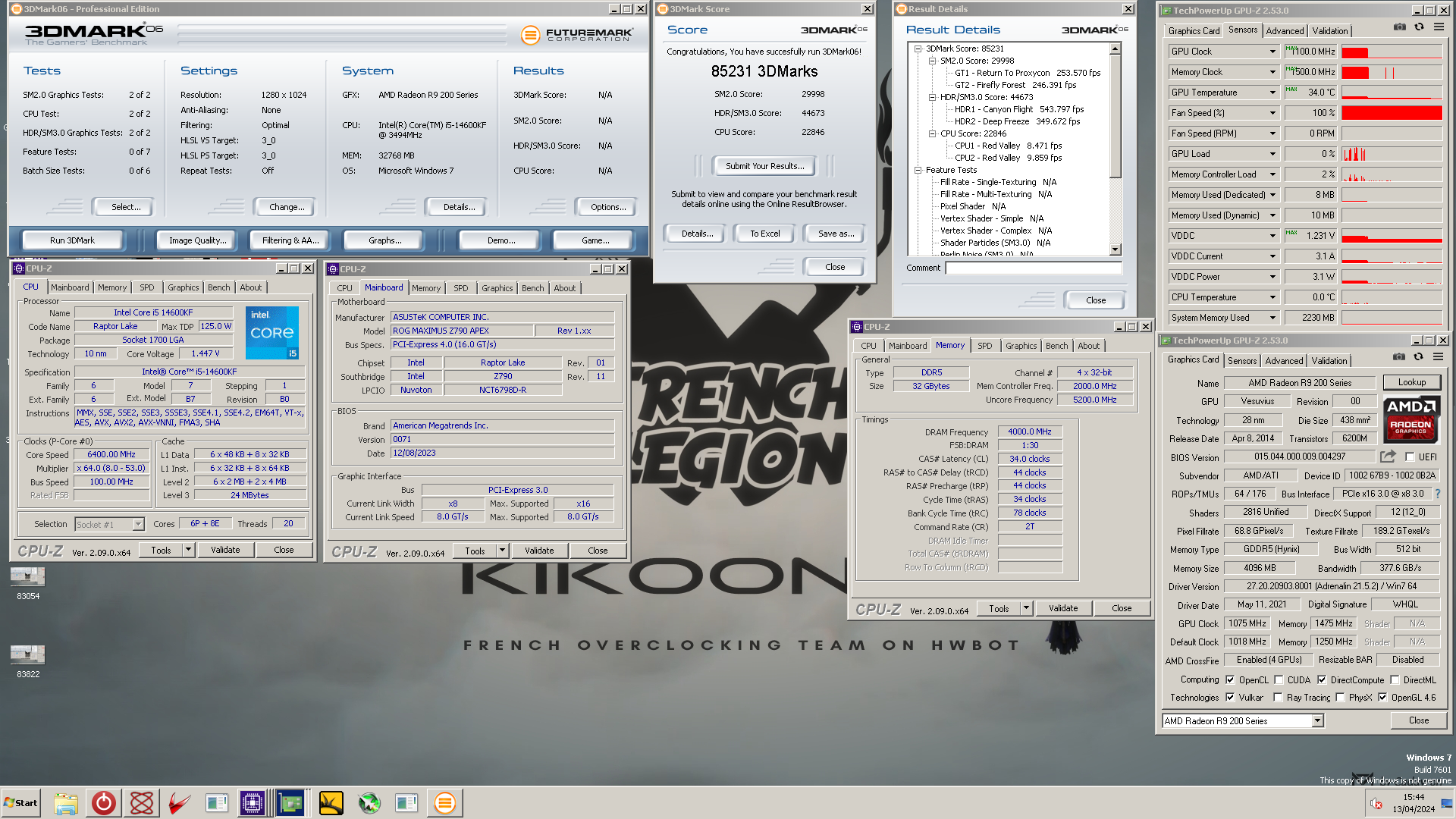Toggle the CUDA checkbox
Viewport: 1456px width, 819px height.
pyautogui.click(x=1279, y=680)
